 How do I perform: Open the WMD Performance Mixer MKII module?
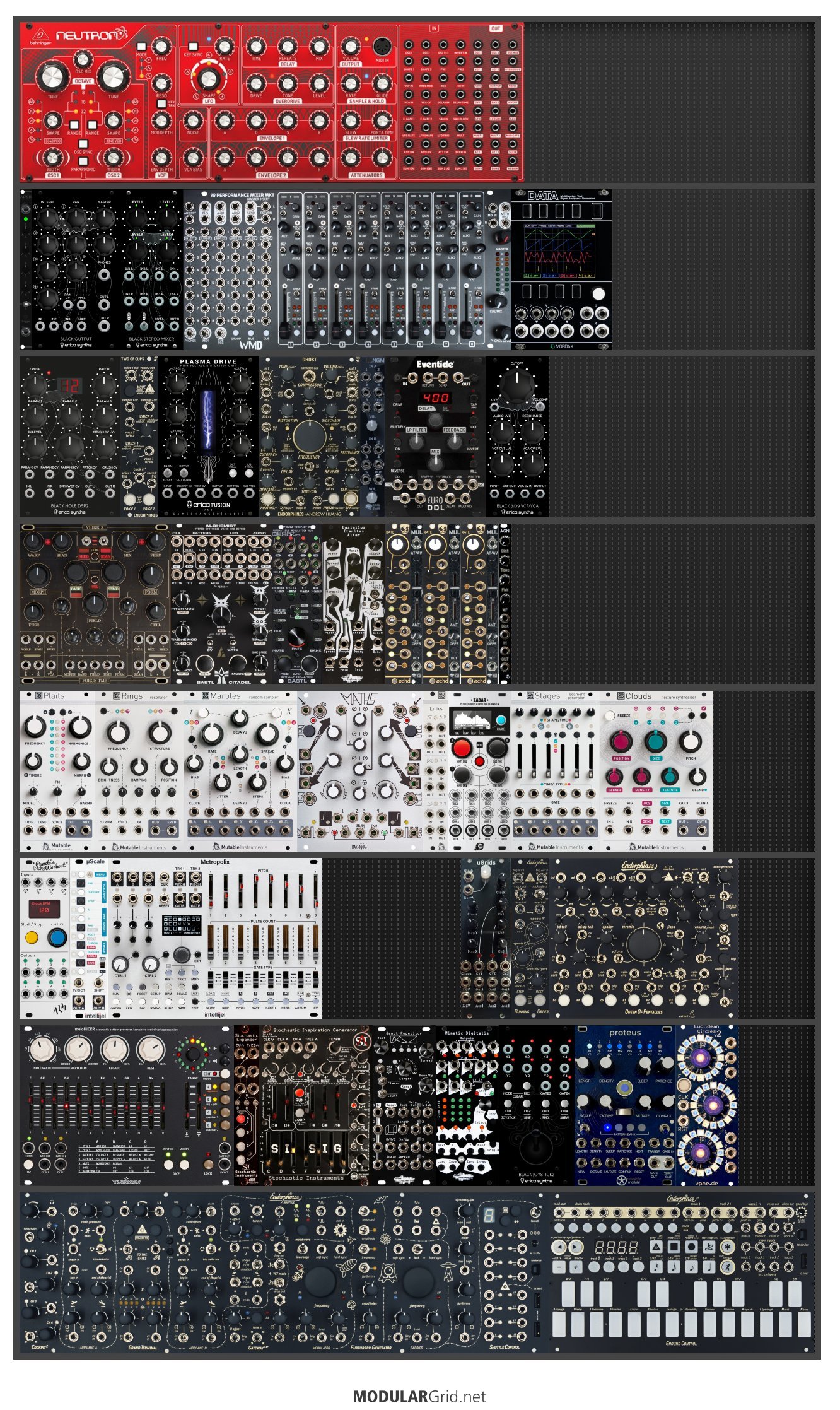click(347, 269)
